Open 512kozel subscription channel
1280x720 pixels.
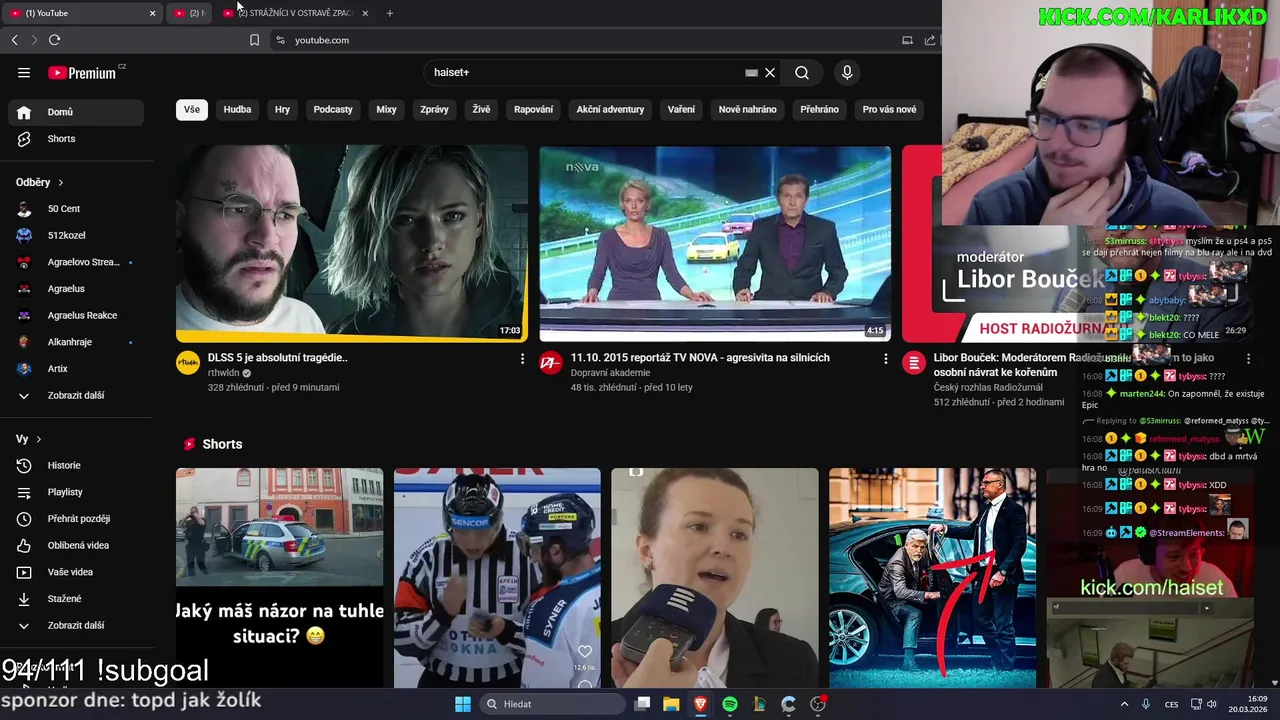(x=76, y=235)
